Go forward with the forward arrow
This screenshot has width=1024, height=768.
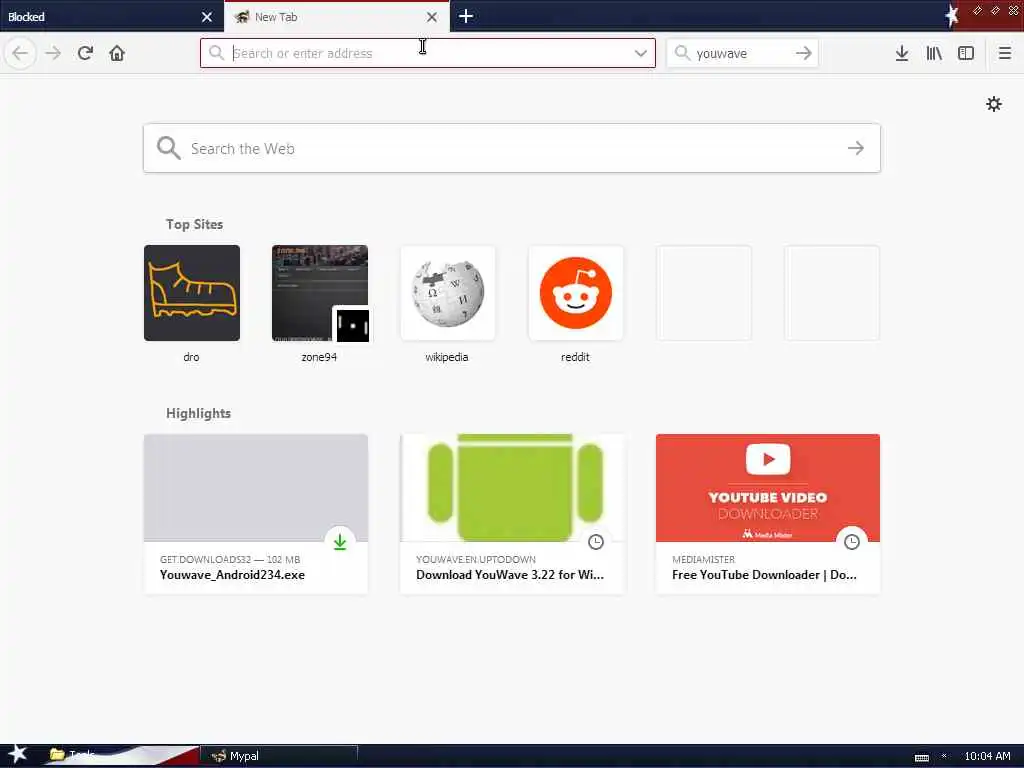(x=53, y=53)
